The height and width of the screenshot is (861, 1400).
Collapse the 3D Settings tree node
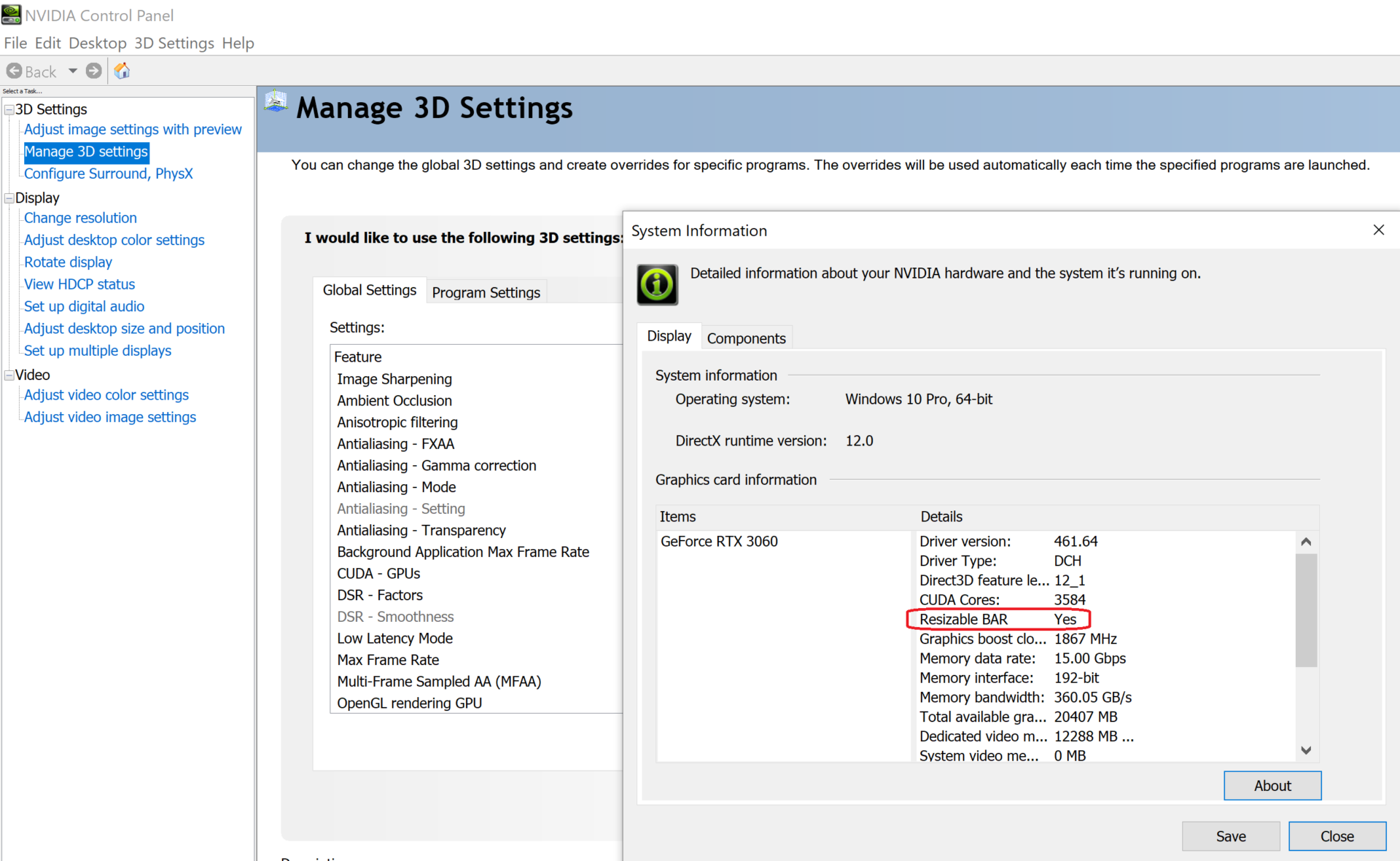pos(9,109)
